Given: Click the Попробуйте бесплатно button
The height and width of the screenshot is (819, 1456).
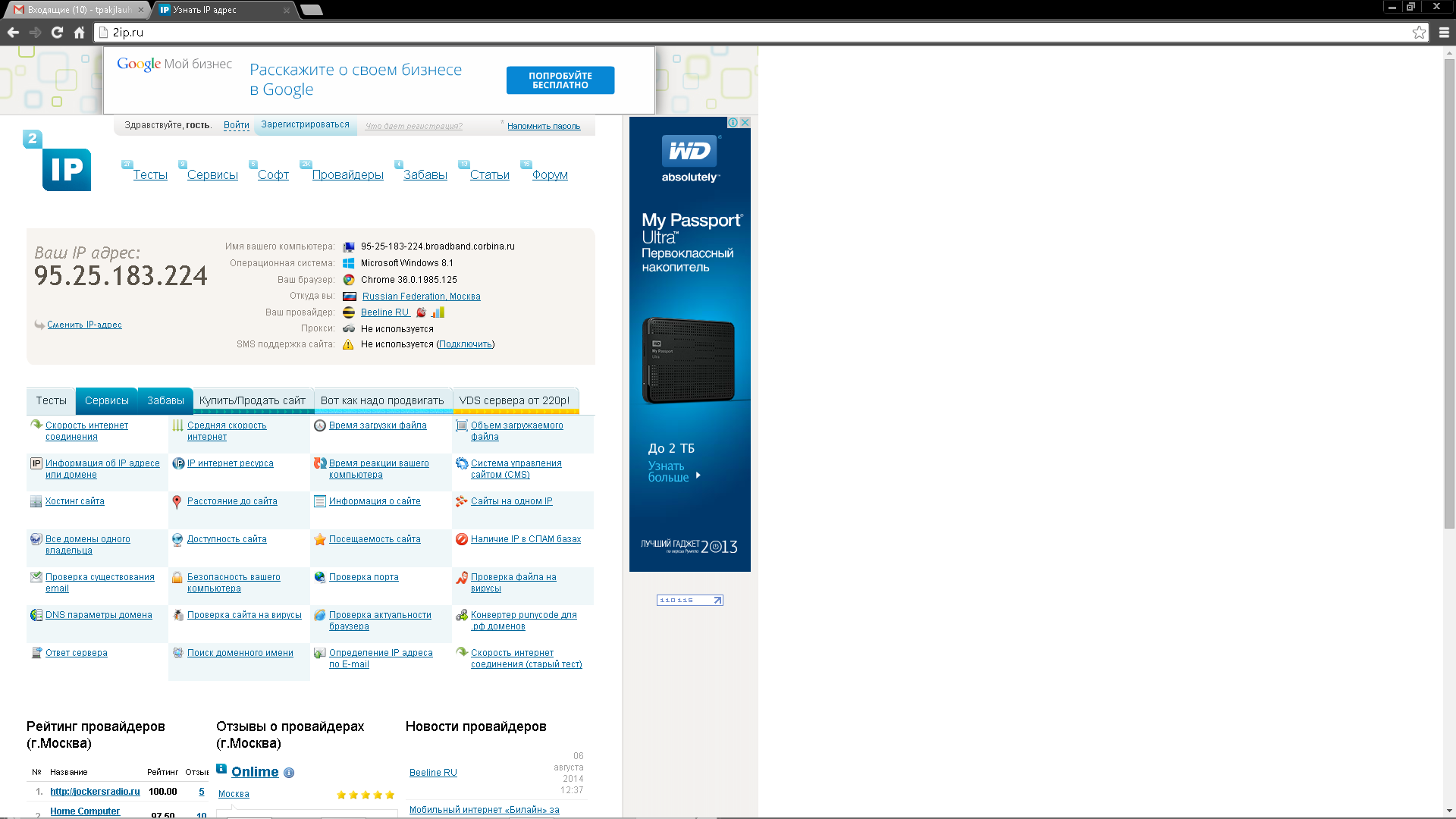Looking at the screenshot, I should point(560,80).
